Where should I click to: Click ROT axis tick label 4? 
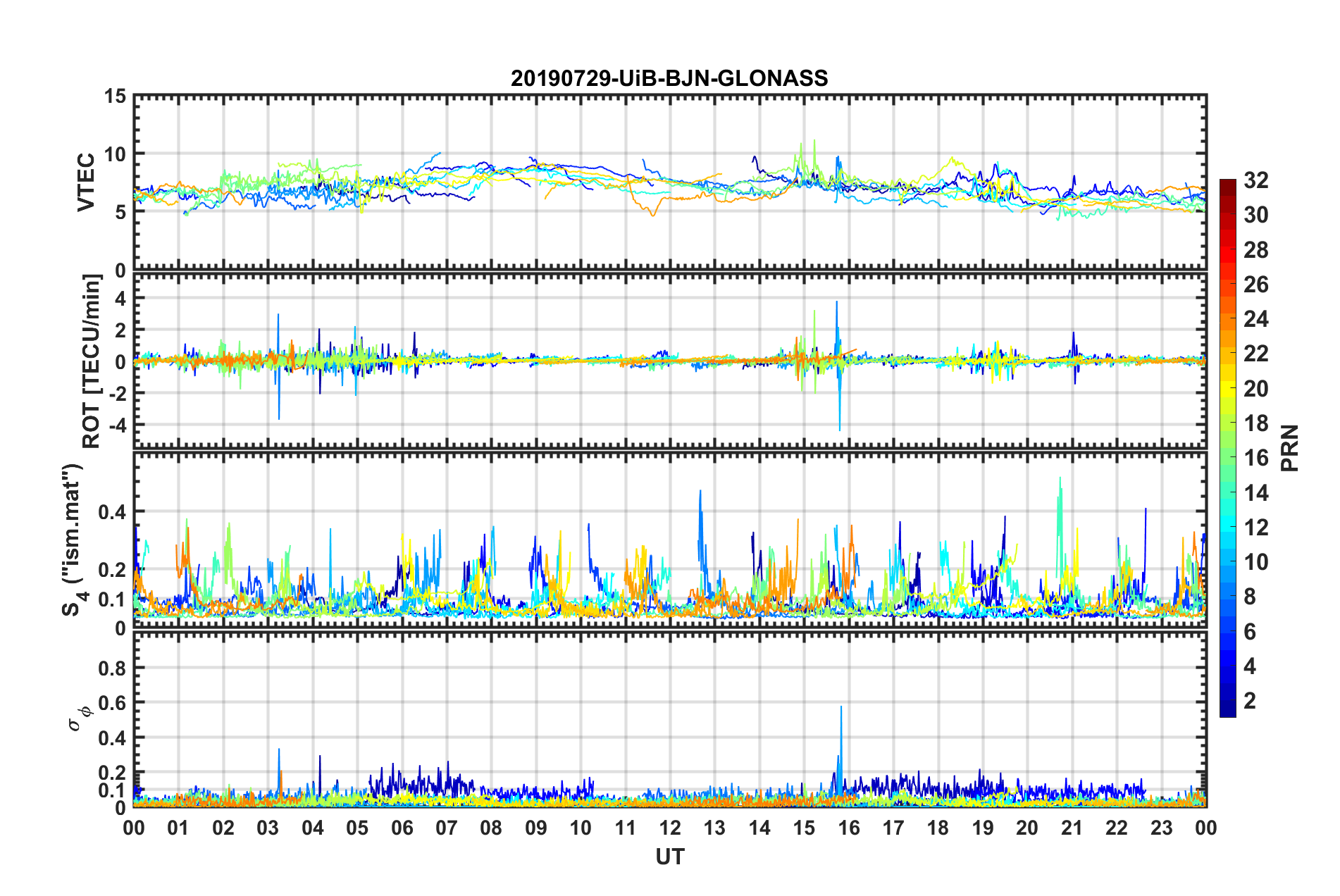120,299
